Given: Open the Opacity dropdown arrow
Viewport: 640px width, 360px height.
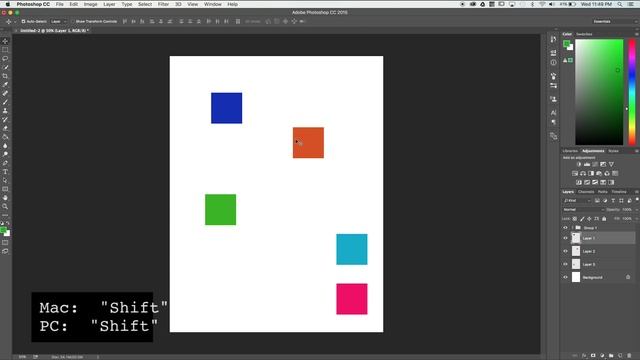Looking at the screenshot, I should [637, 210].
